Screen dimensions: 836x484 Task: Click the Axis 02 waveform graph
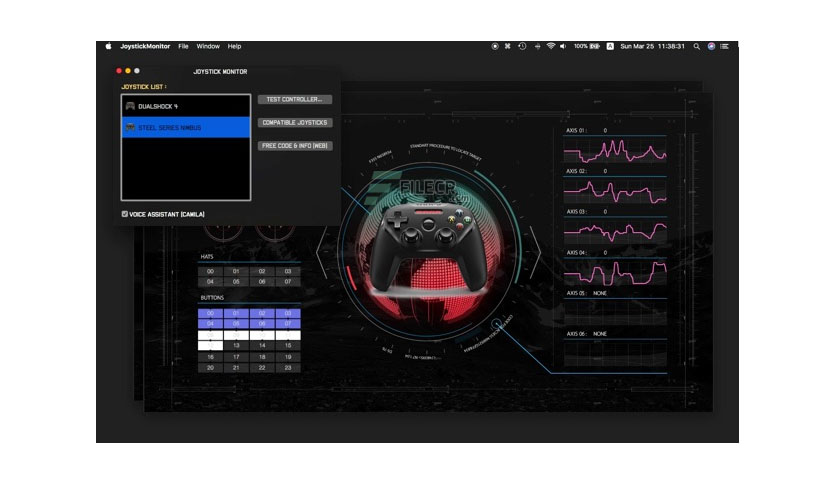[x=615, y=191]
